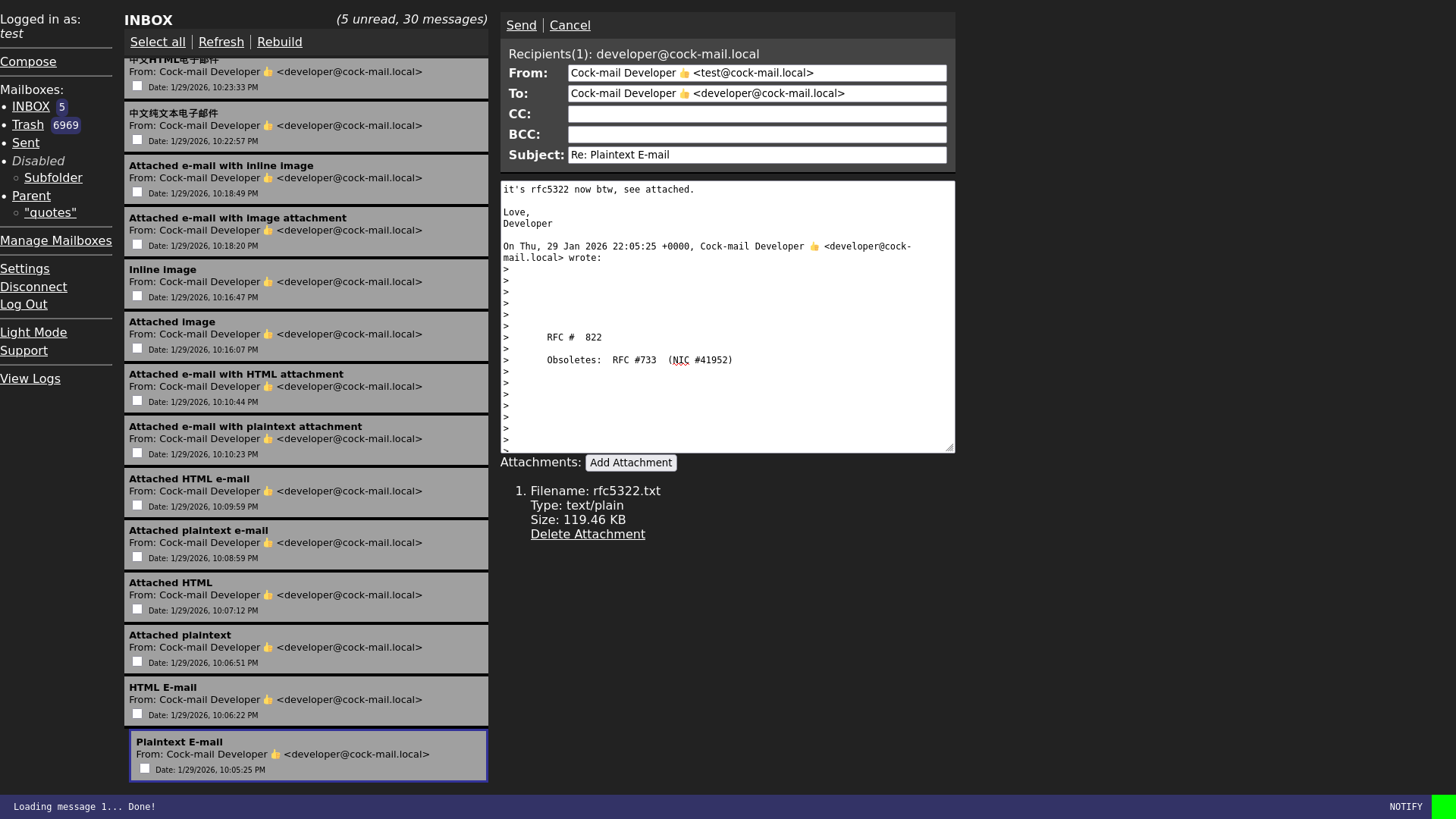Click NOTIFY in the status bar
This screenshot has height=819, width=1456.
pos(1407,807)
